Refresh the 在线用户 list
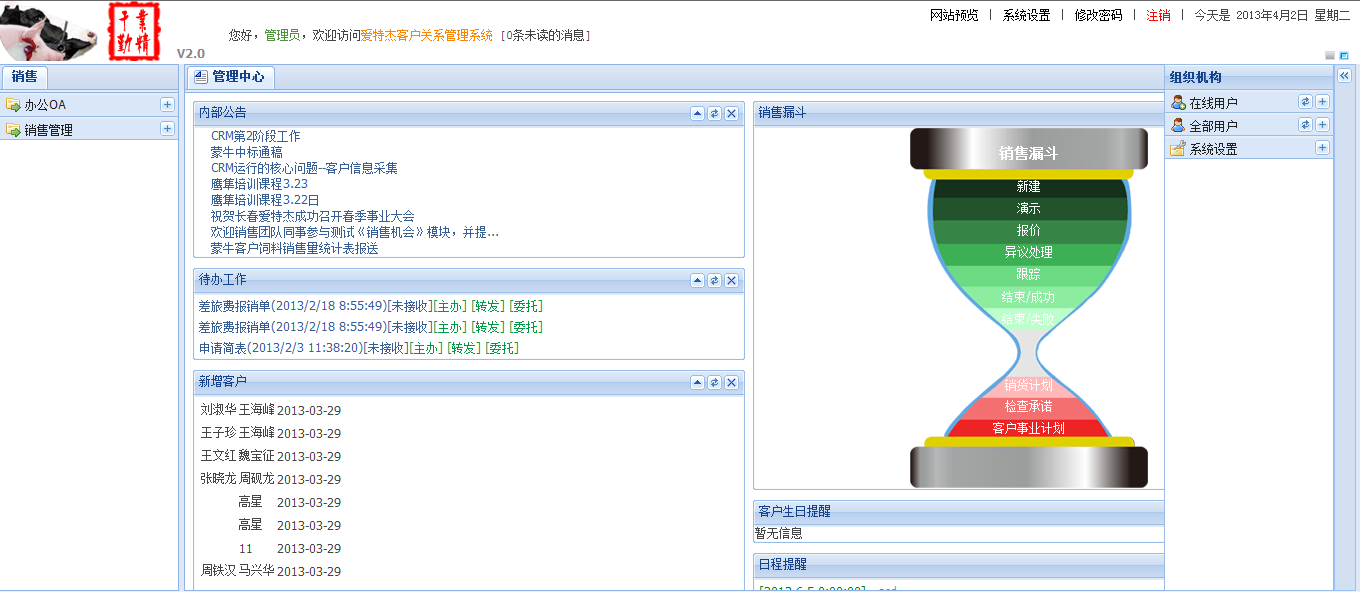1360x592 pixels. pos(1305,102)
